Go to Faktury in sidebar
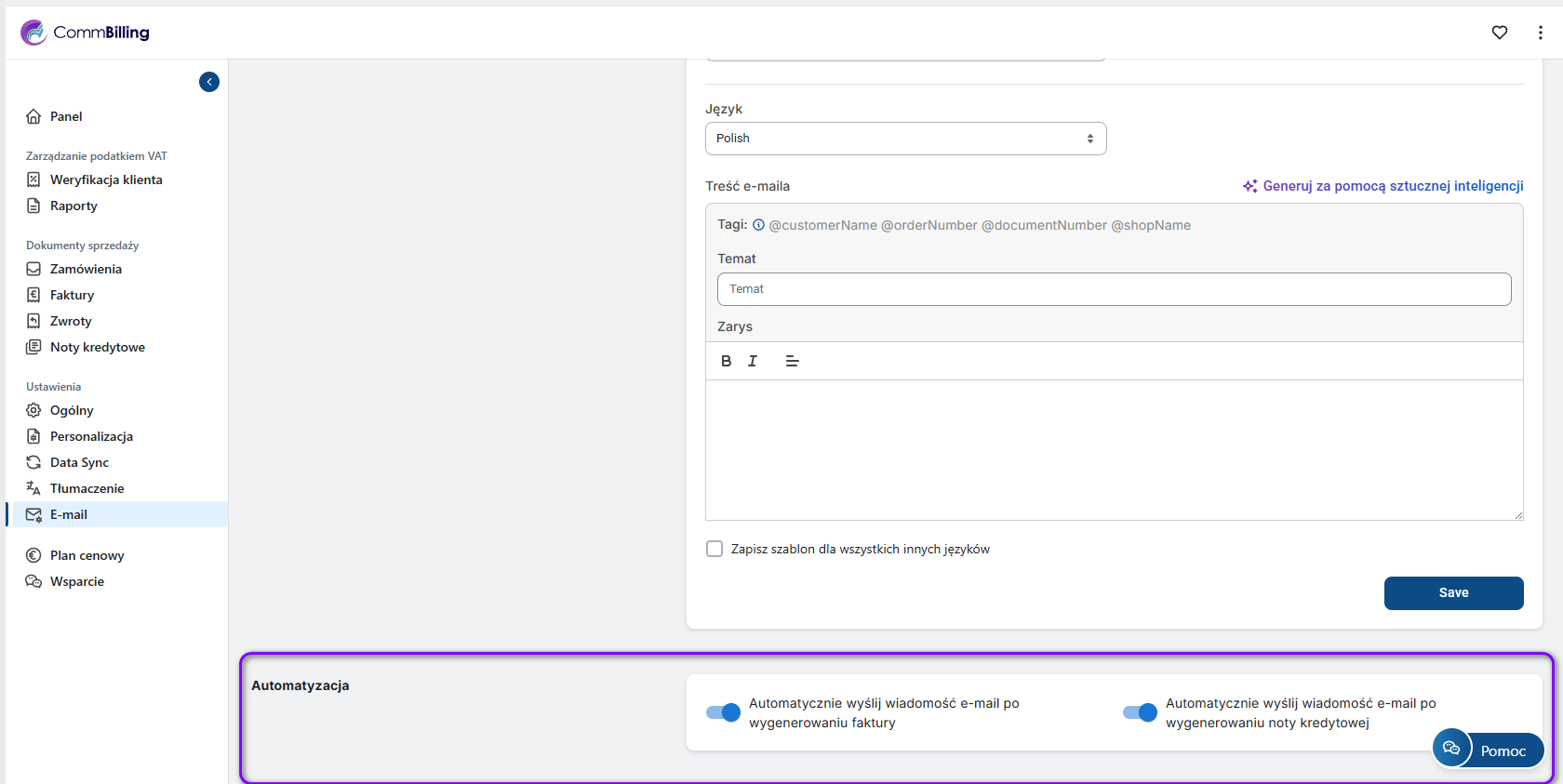 pyautogui.click(x=72, y=295)
